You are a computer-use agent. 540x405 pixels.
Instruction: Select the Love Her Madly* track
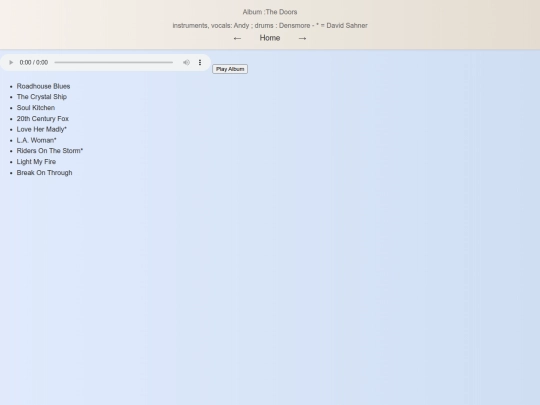coord(42,129)
